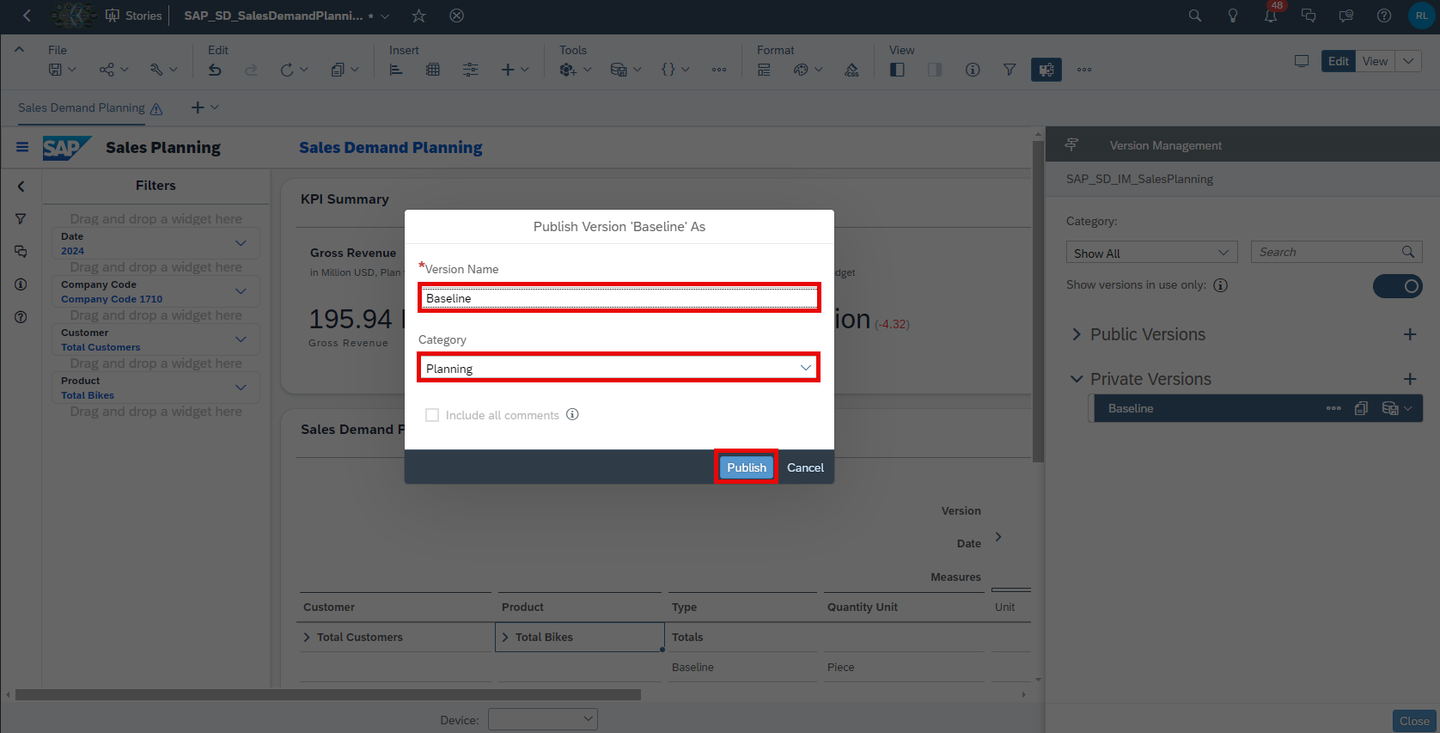Select the Sales Demand Planning page tab
The height and width of the screenshot is (733, 1440).
pos(81,108)
